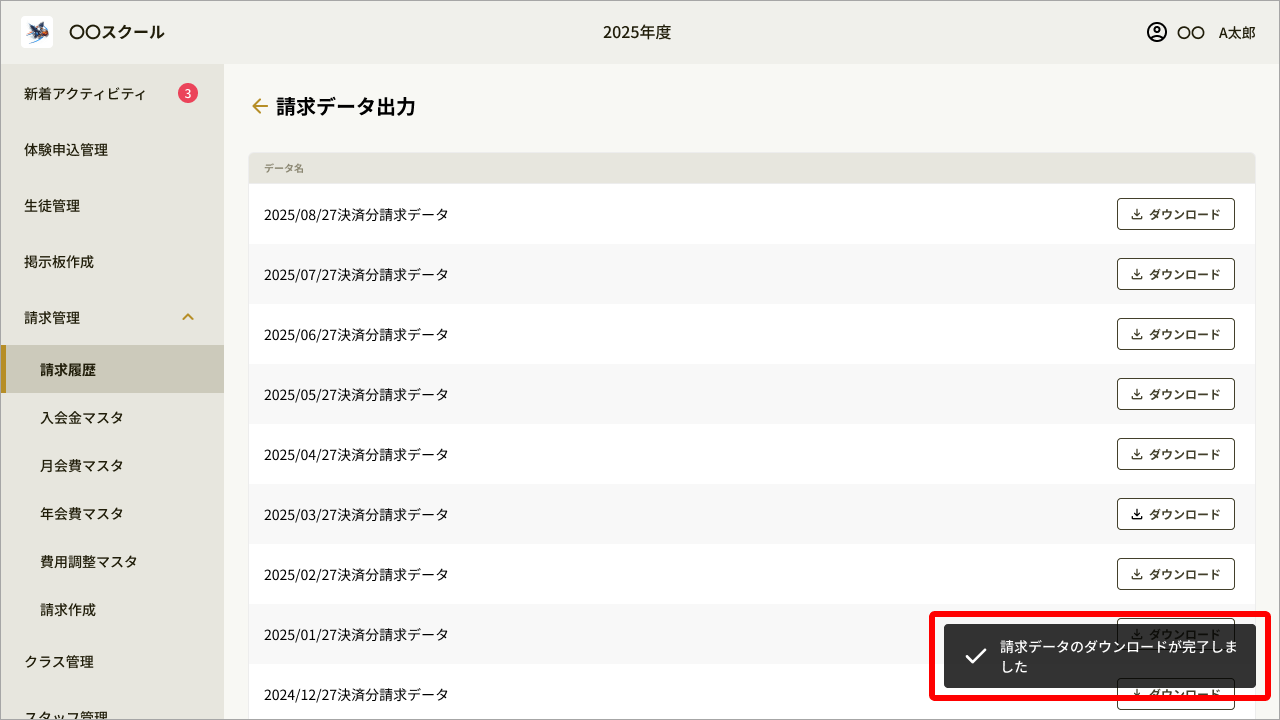Download the 2025/05/27 決済分請求データ
This screenshot has height=720, width=1280.
point(1175,393)
